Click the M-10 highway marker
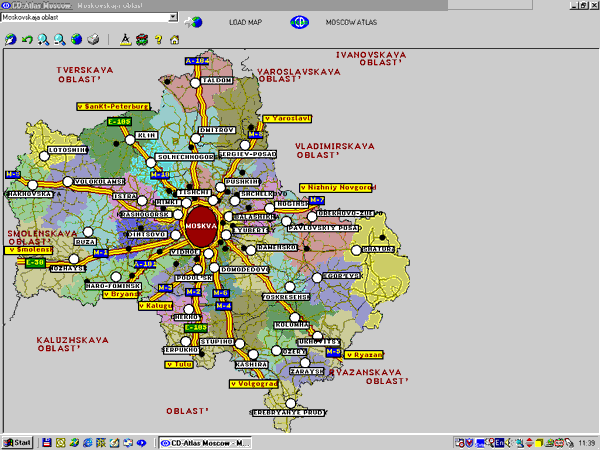The width and height of the screenshot is (600, 450). (160, 175)
